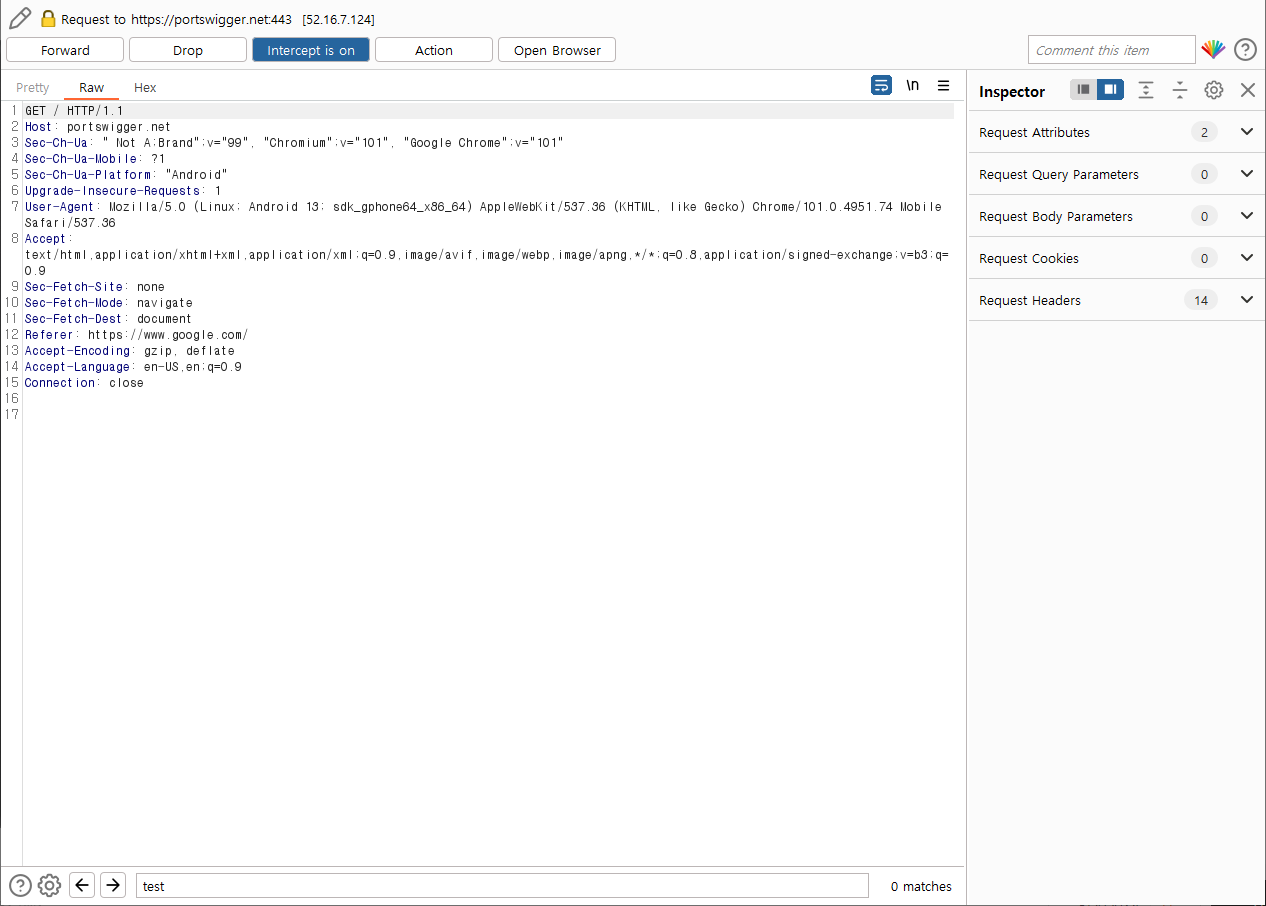The height and width of the screenshot is (906, 1266).
Task: Click the Sec-Fetch-Dest: document line
Action: tap(108, 319)
